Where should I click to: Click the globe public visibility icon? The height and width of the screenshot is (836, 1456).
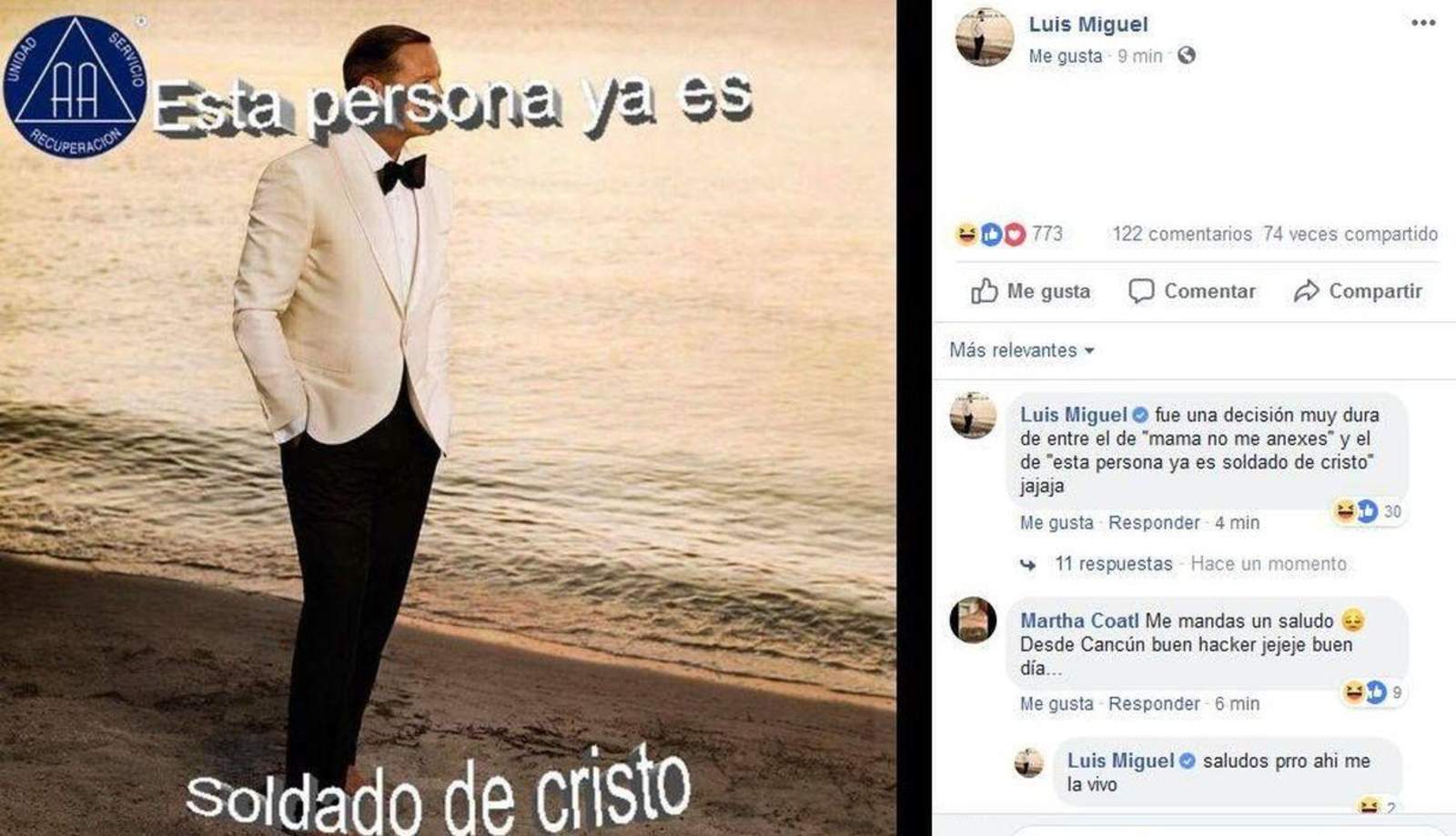pos(1186,55)
